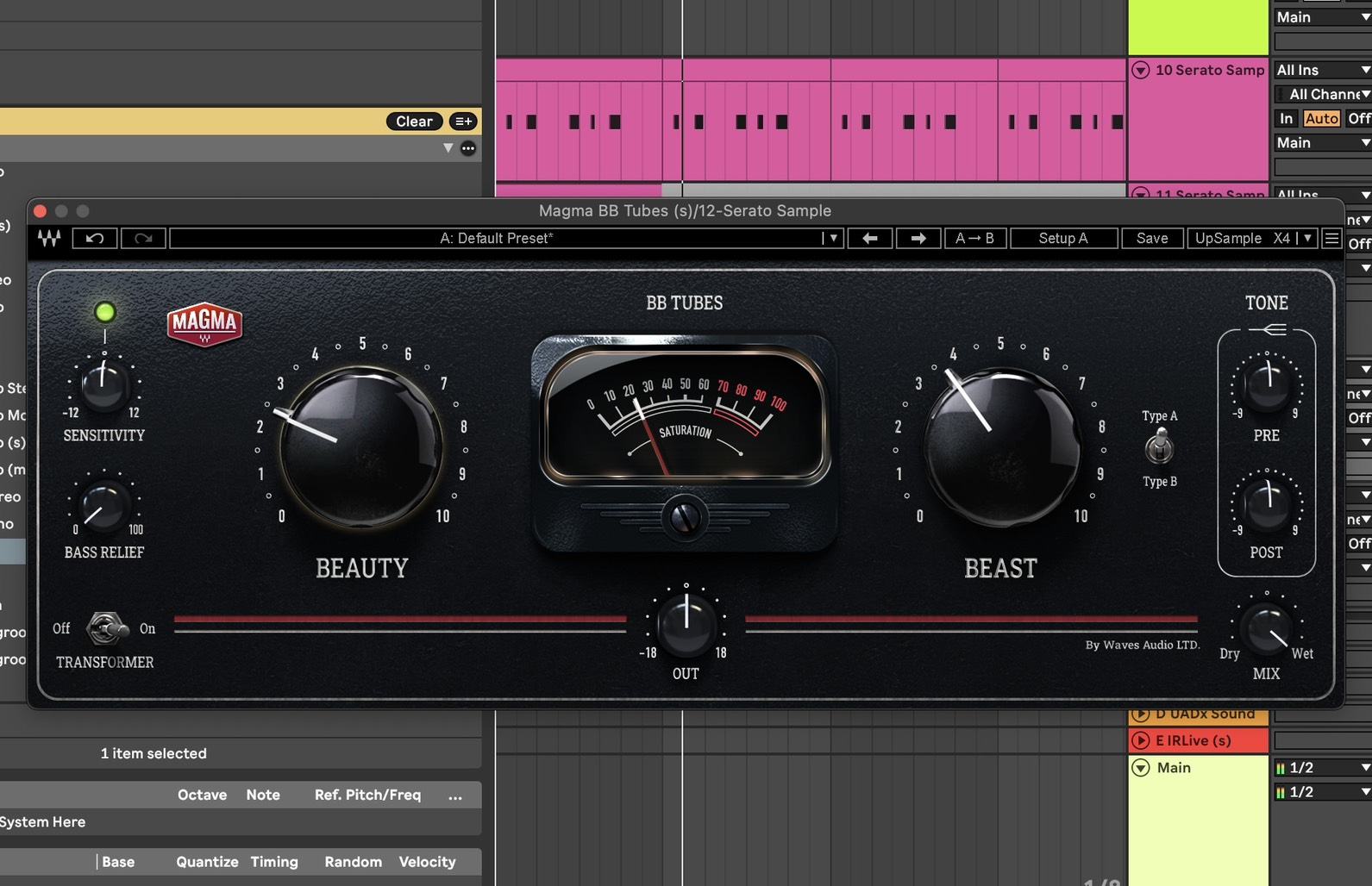This screenshot has height=886, width=1372.
Task: Open the UpSample X4 dropdown
Action: click(1307, 239)
